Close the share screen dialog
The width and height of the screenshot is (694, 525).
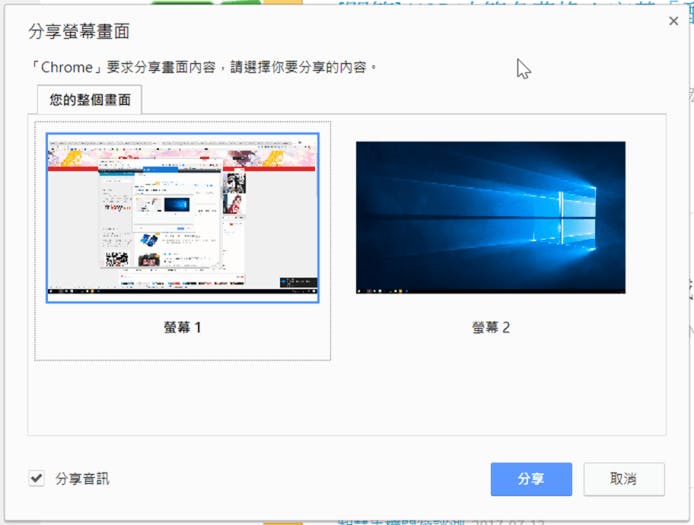pos(673,21)
